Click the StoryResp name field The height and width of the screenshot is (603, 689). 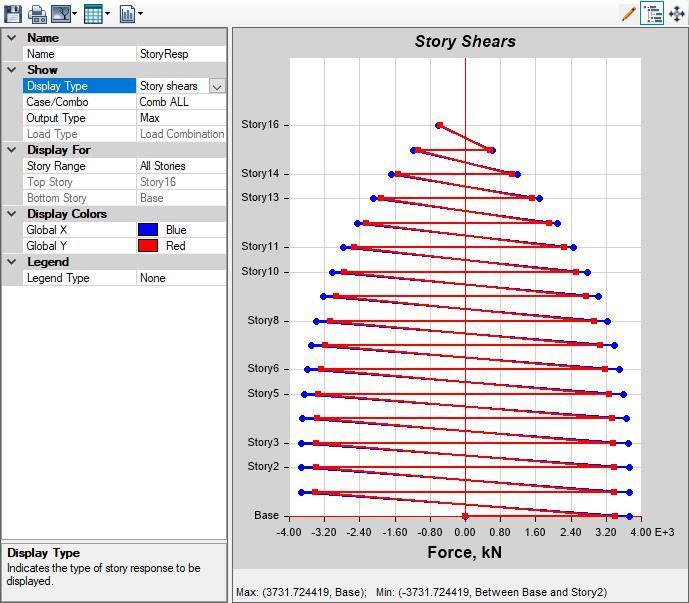click(181, 54)
